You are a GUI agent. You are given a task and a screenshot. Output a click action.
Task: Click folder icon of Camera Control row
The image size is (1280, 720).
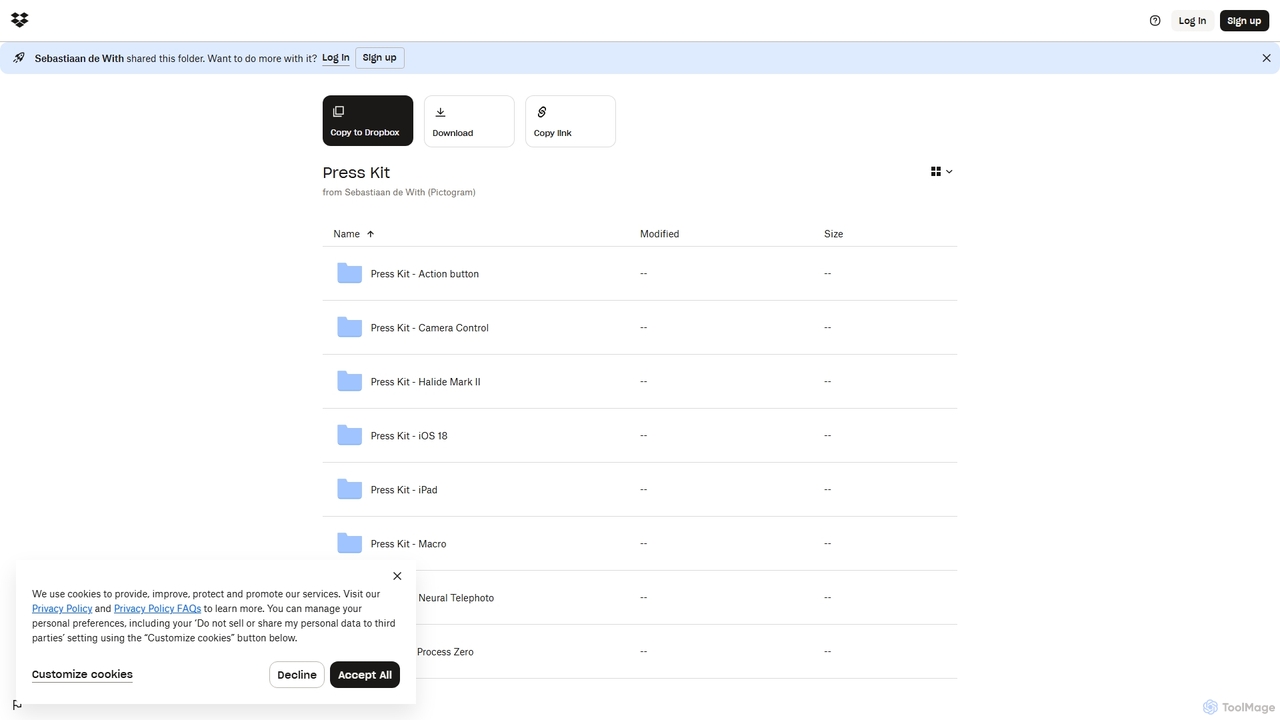[x=349, y=327]
